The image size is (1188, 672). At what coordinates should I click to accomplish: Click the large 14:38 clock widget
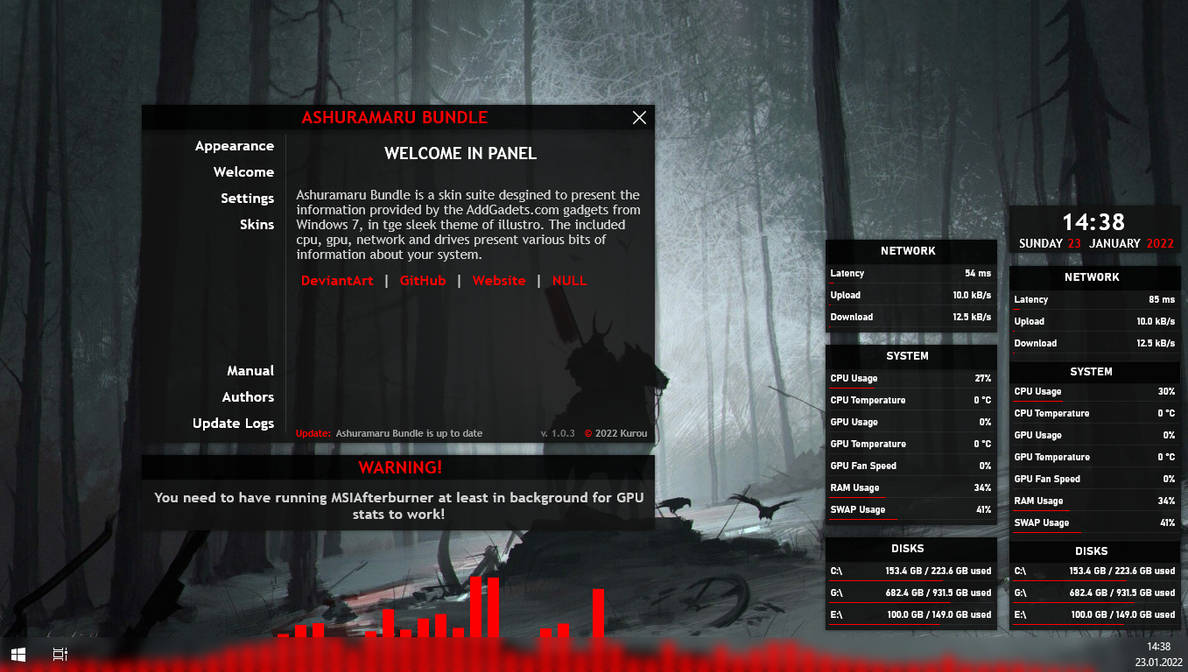pyautogui.click(x=1092, y=222)
